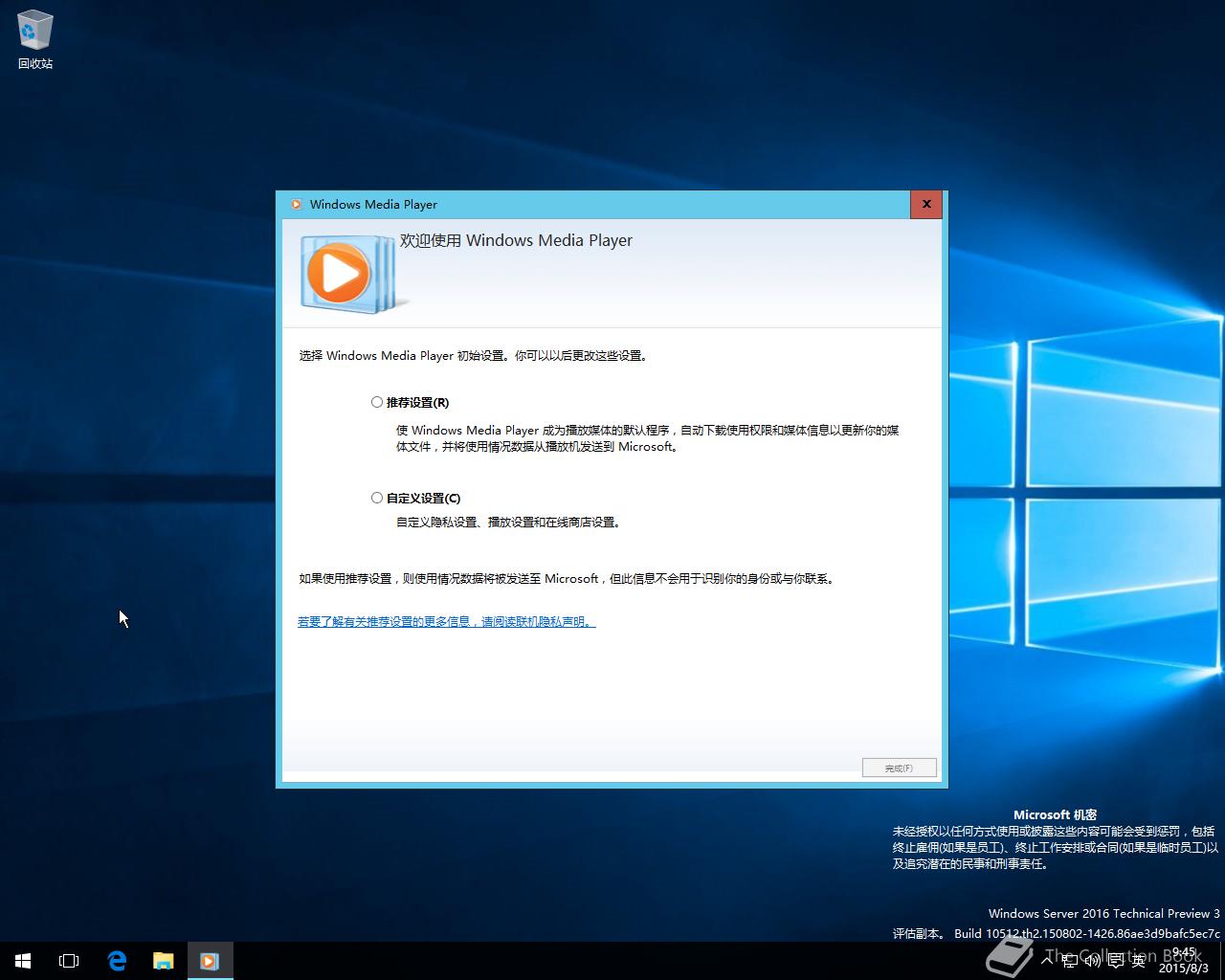Launch Microsoft Edge from the taskbar

(x=117, y=961)
